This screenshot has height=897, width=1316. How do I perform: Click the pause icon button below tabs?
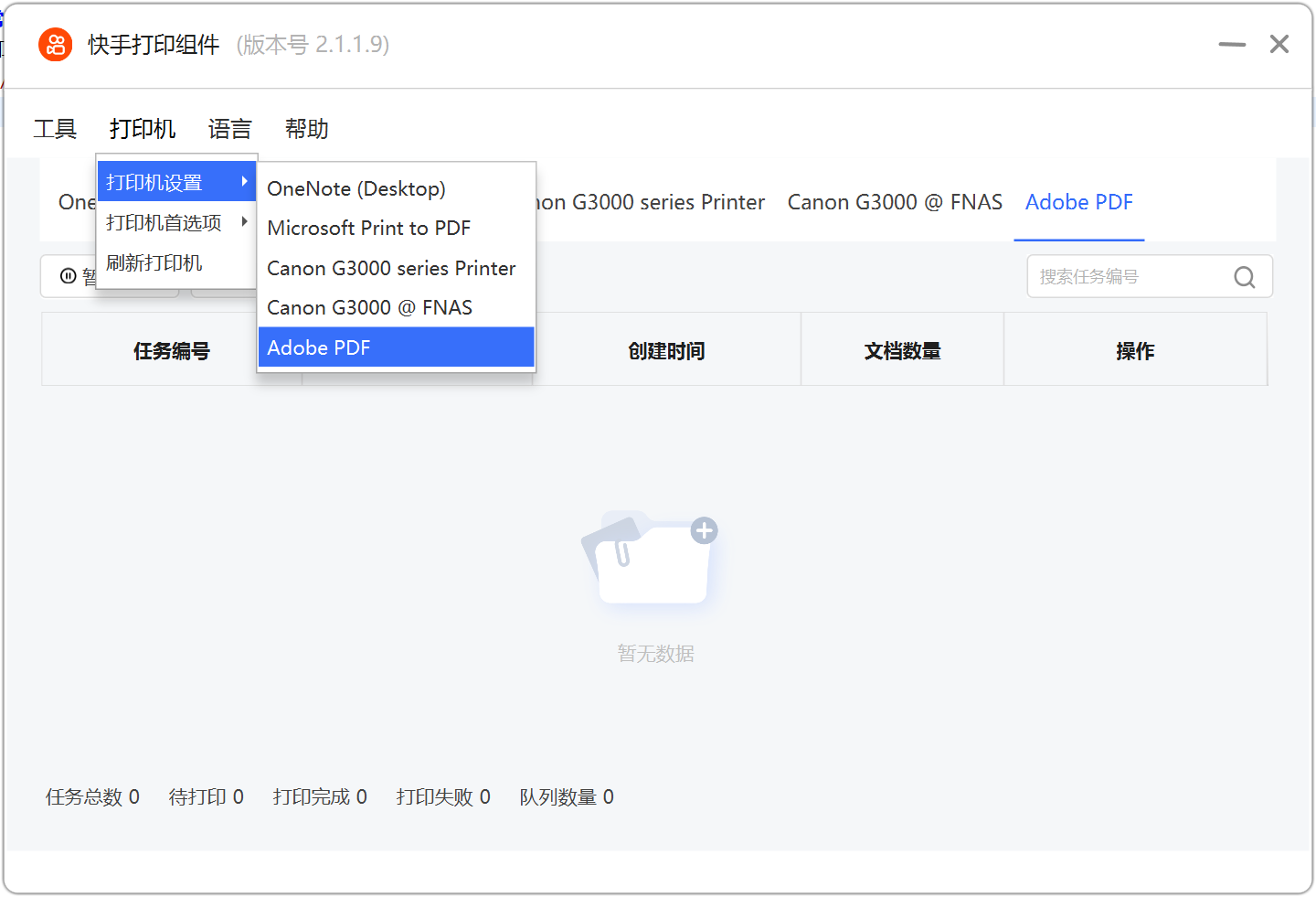[x=69, y=276]
